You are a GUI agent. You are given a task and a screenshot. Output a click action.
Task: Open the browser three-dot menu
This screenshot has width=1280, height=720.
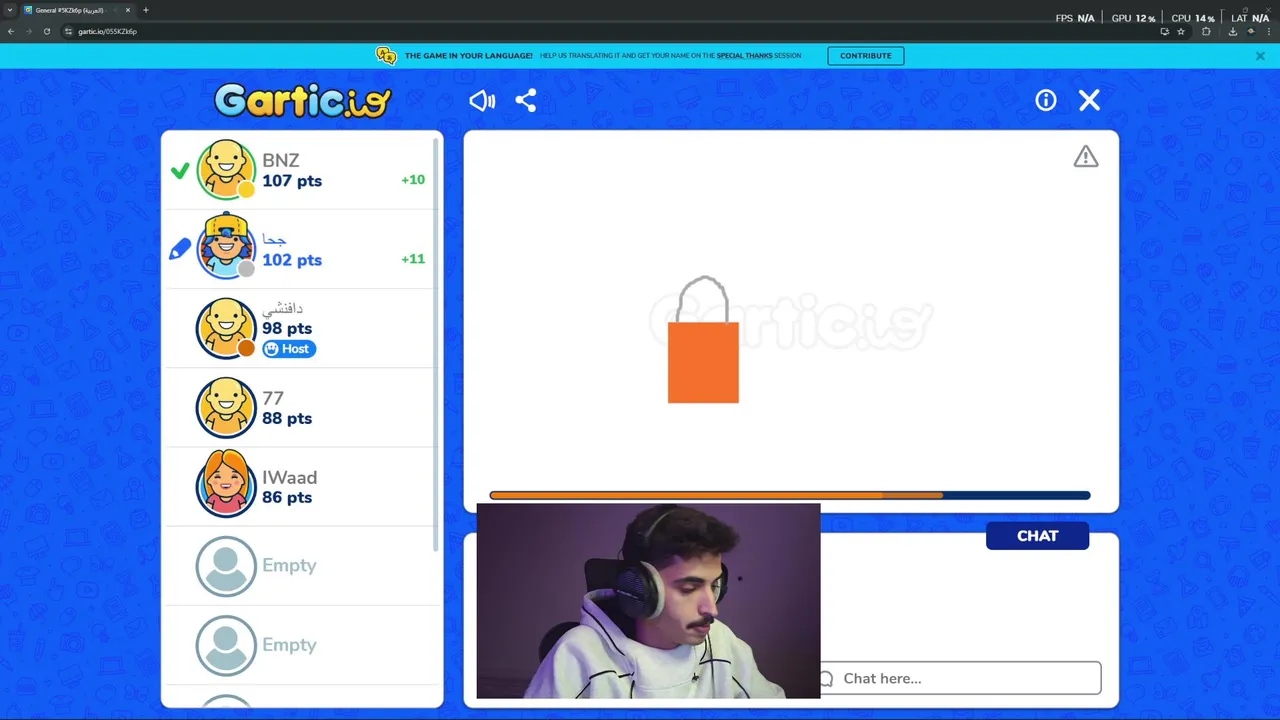click(1269, 31)
